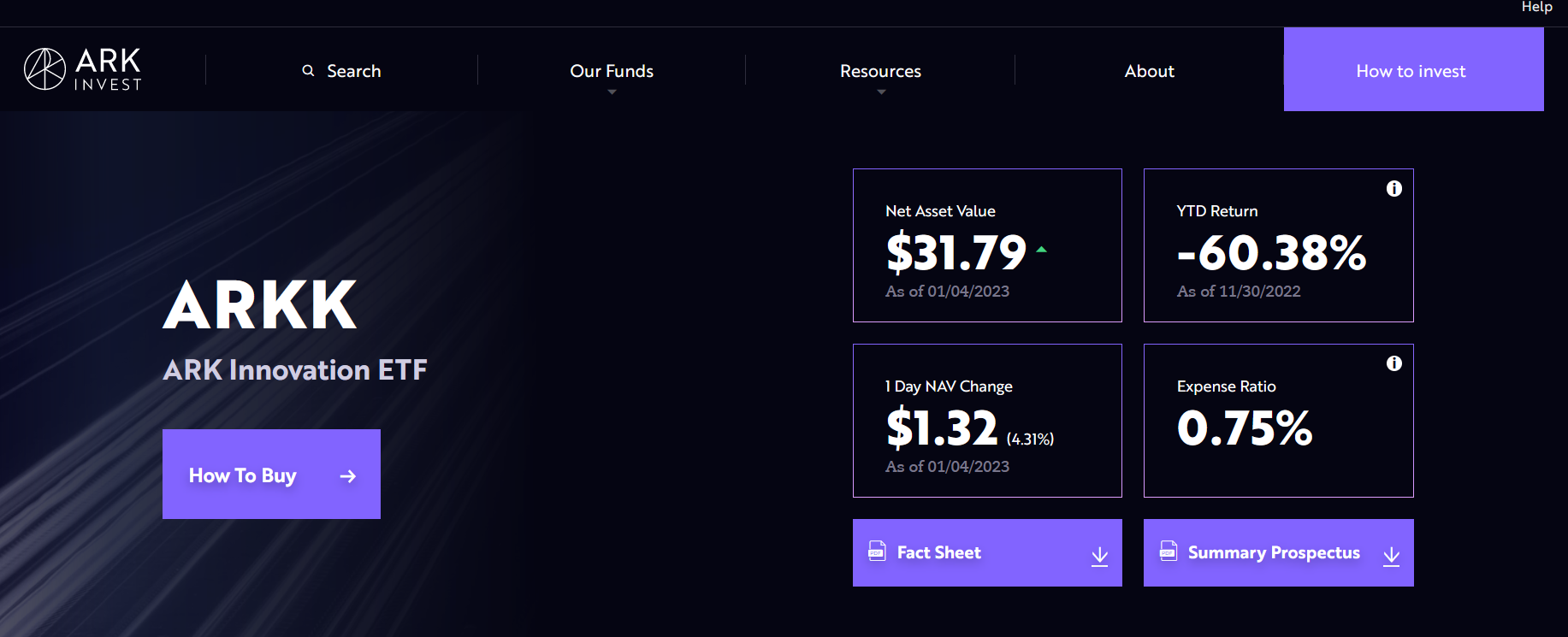Click the As of 11/30/2022 date
Screen dimensions: 1568x637
1239,292
